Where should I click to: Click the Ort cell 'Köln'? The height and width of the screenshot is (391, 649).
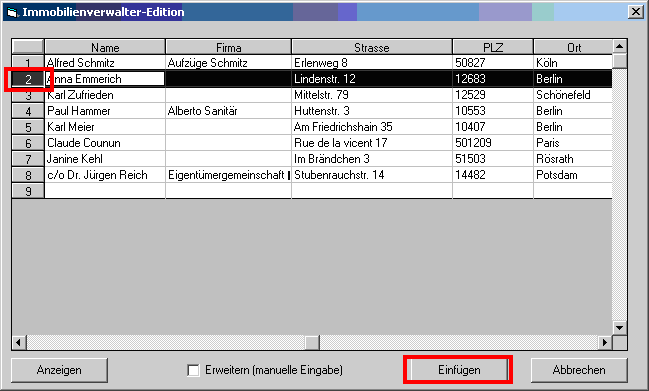[x=573, y=63]
